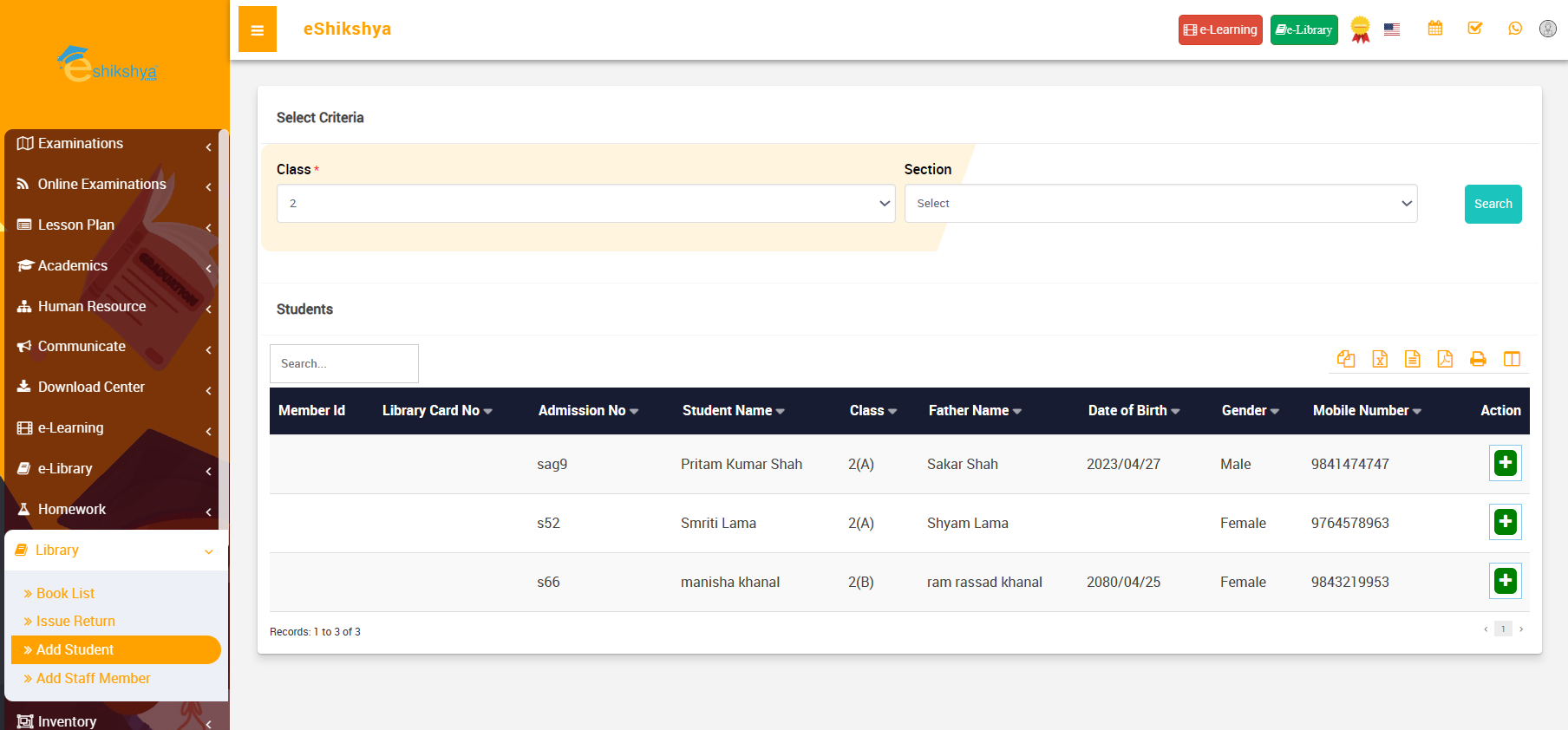Focus the students Search input field

pos(344,364)
